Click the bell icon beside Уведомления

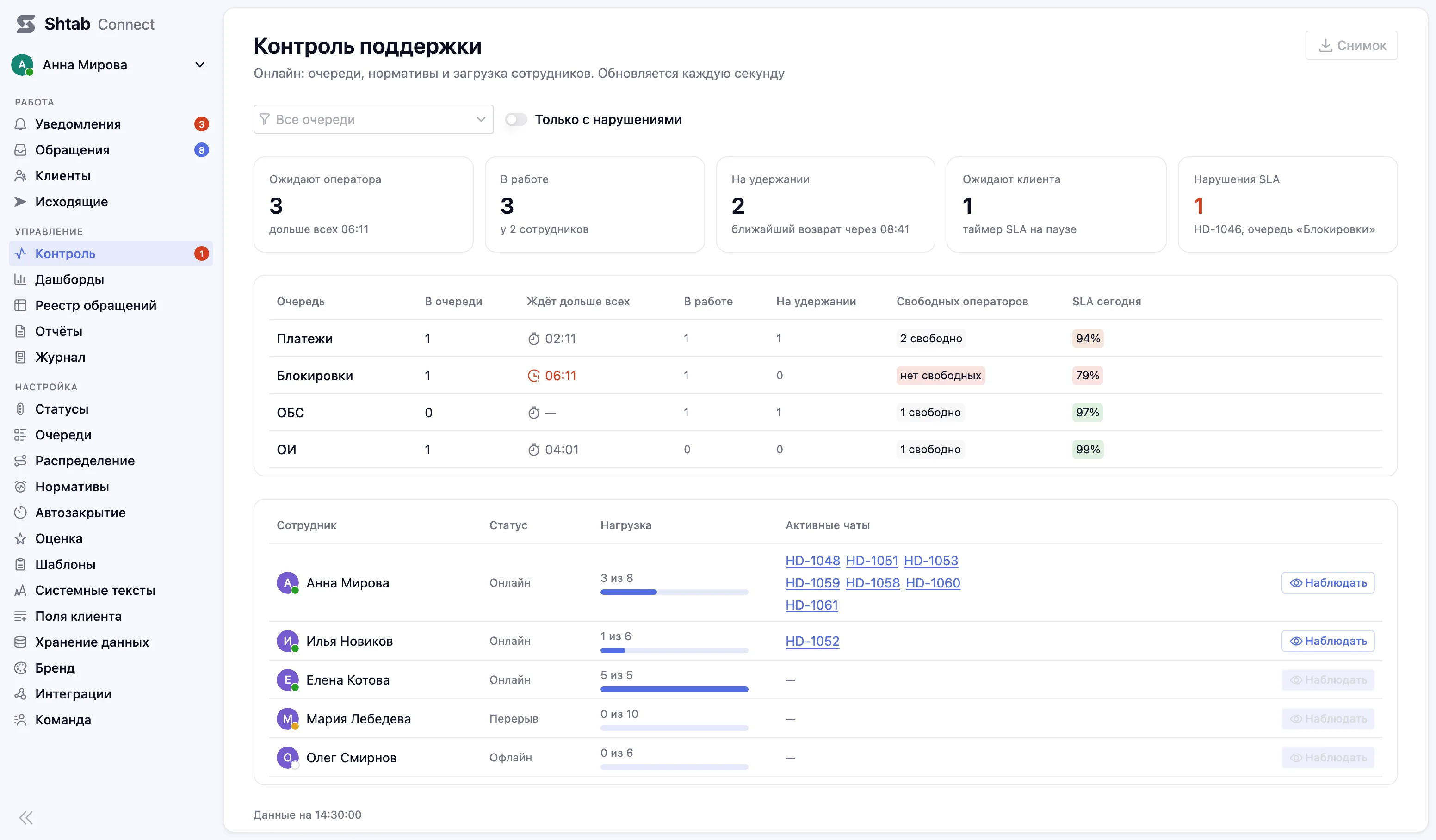20,124
